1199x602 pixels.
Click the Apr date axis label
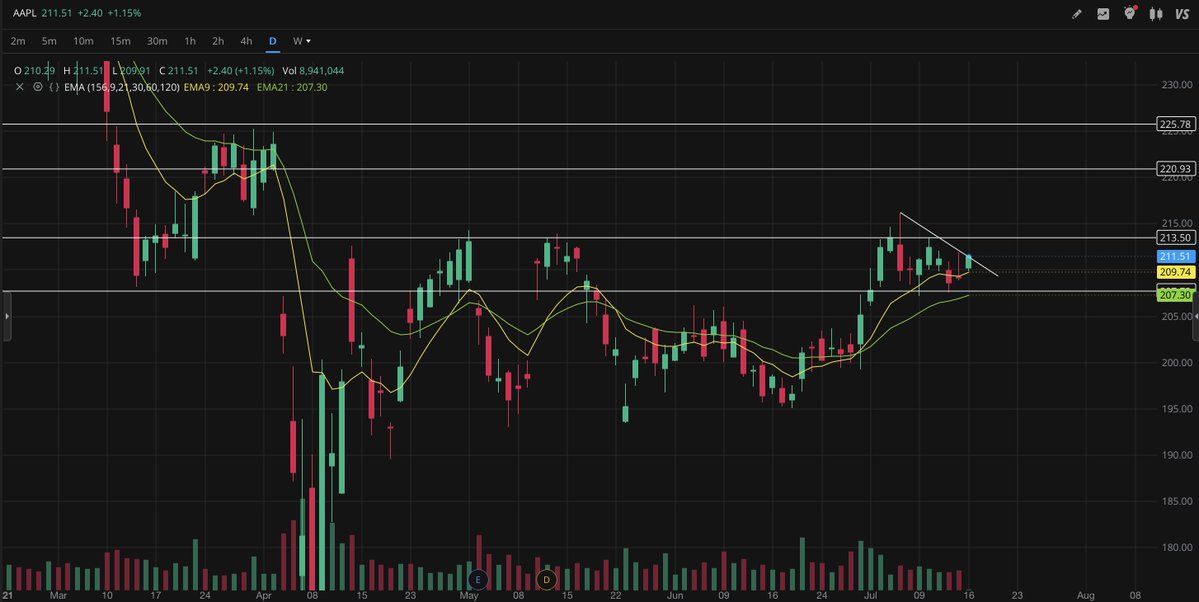(263, 595)
